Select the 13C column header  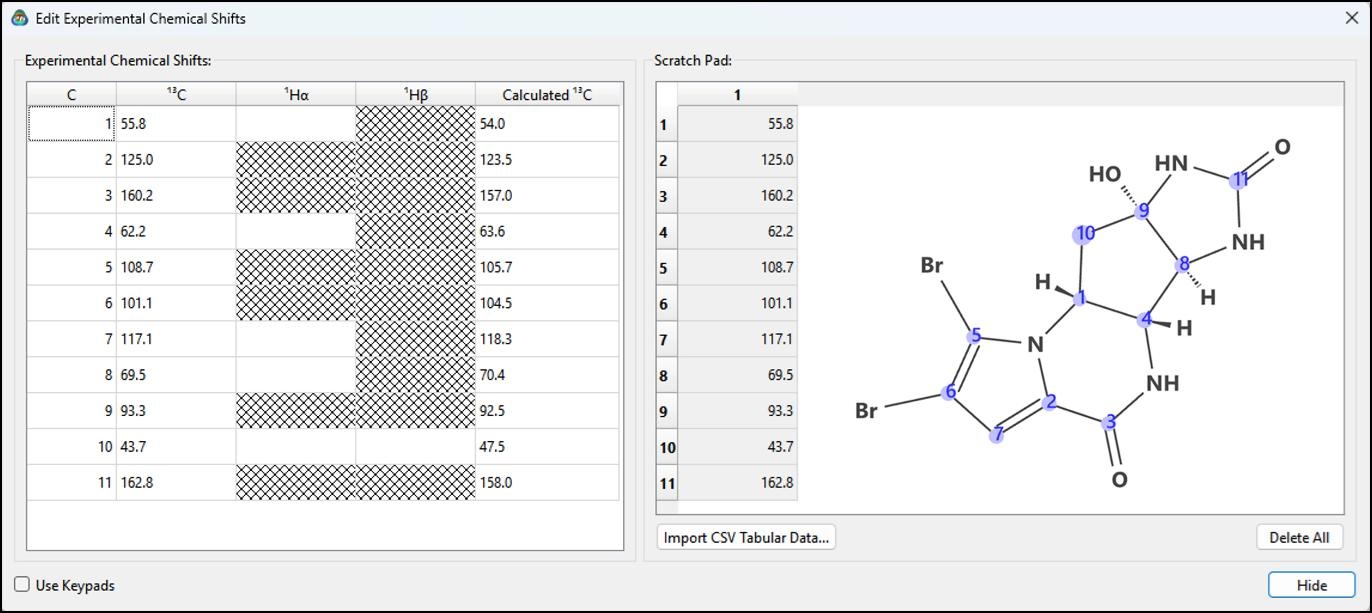click(176, 95)
